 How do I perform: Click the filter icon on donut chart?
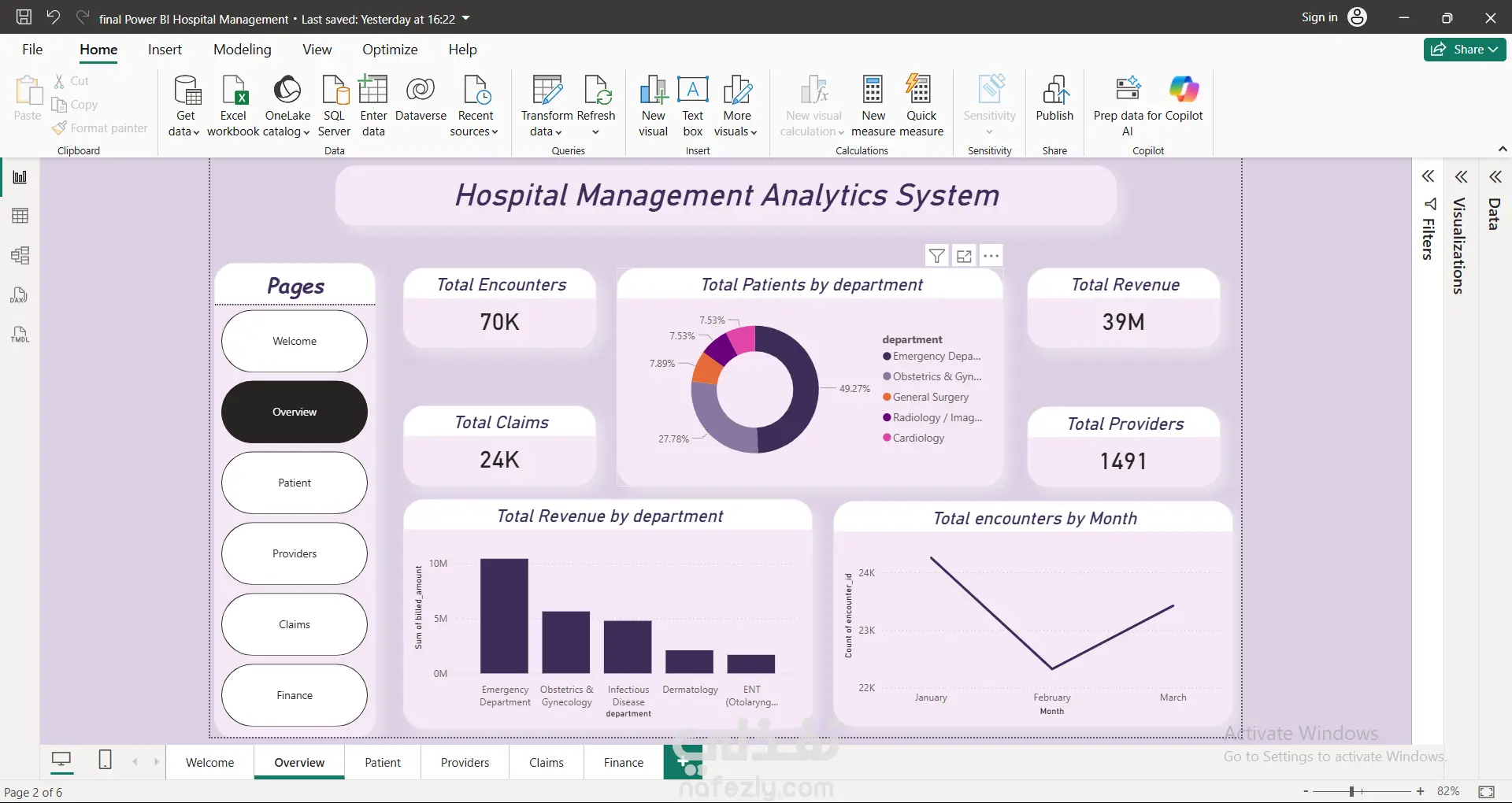[936, 256]
